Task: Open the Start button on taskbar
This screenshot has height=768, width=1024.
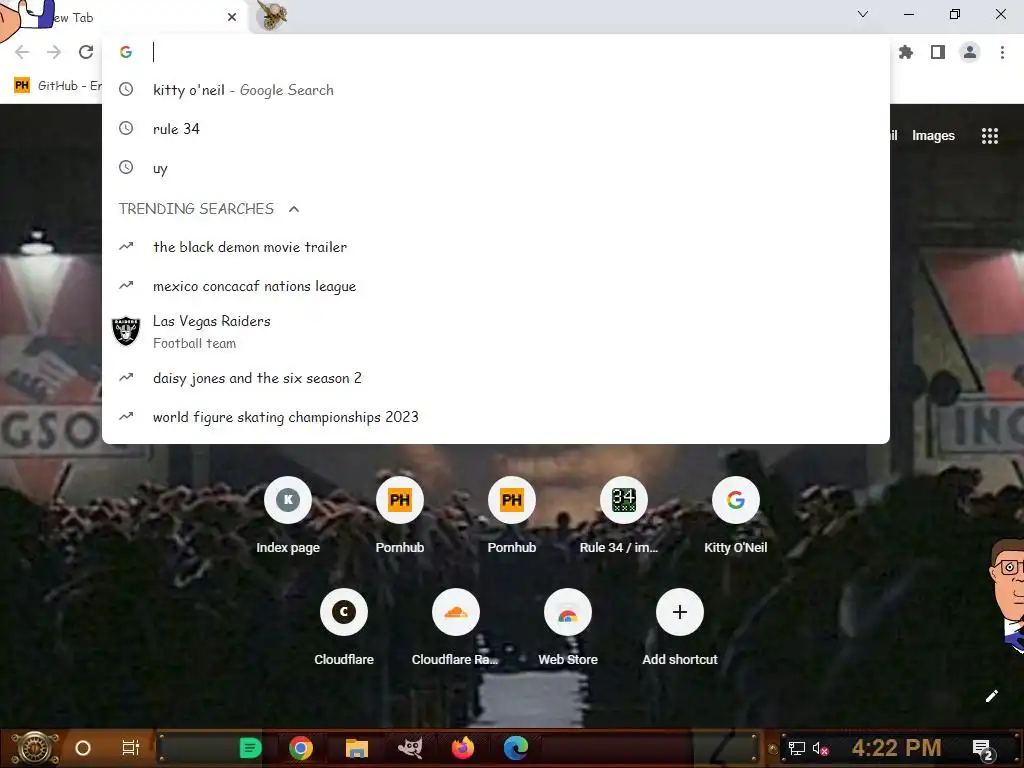Action: tap(35, 748)
